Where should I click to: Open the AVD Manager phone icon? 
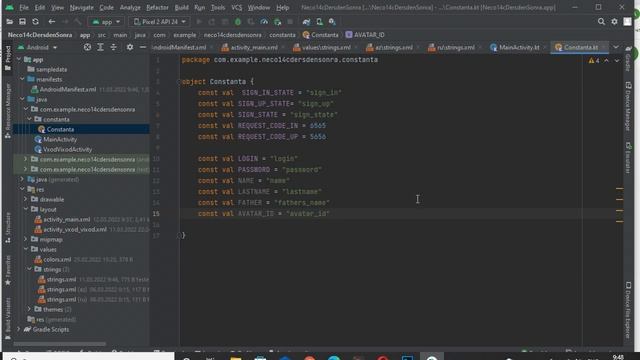(319, 22)
